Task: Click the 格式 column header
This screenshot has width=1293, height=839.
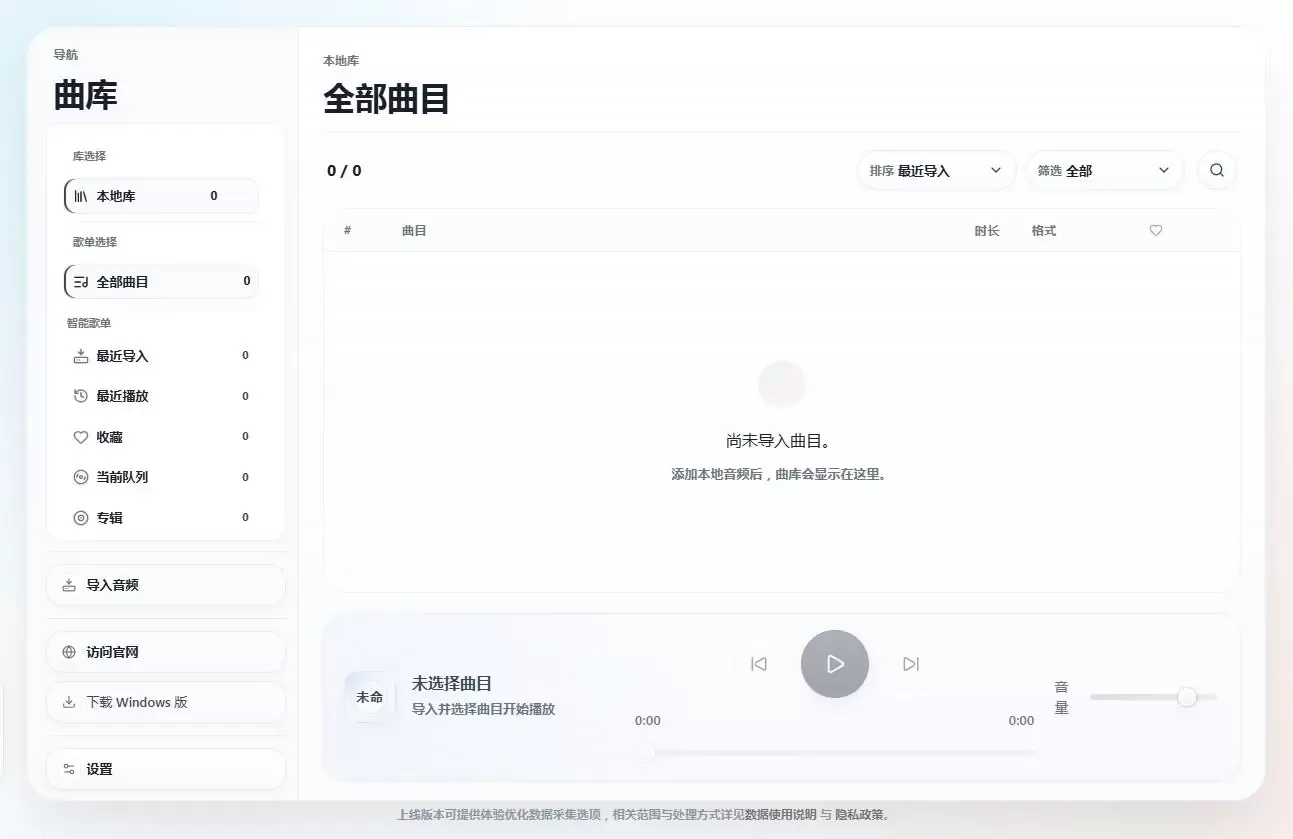Action: pyautogui.click(x=1044, y=231)
